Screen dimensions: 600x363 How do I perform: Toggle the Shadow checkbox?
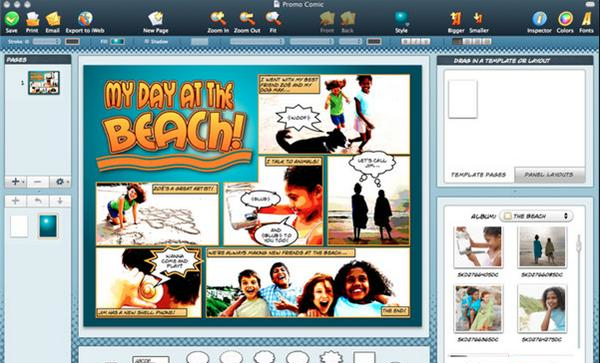coord(147,41)
